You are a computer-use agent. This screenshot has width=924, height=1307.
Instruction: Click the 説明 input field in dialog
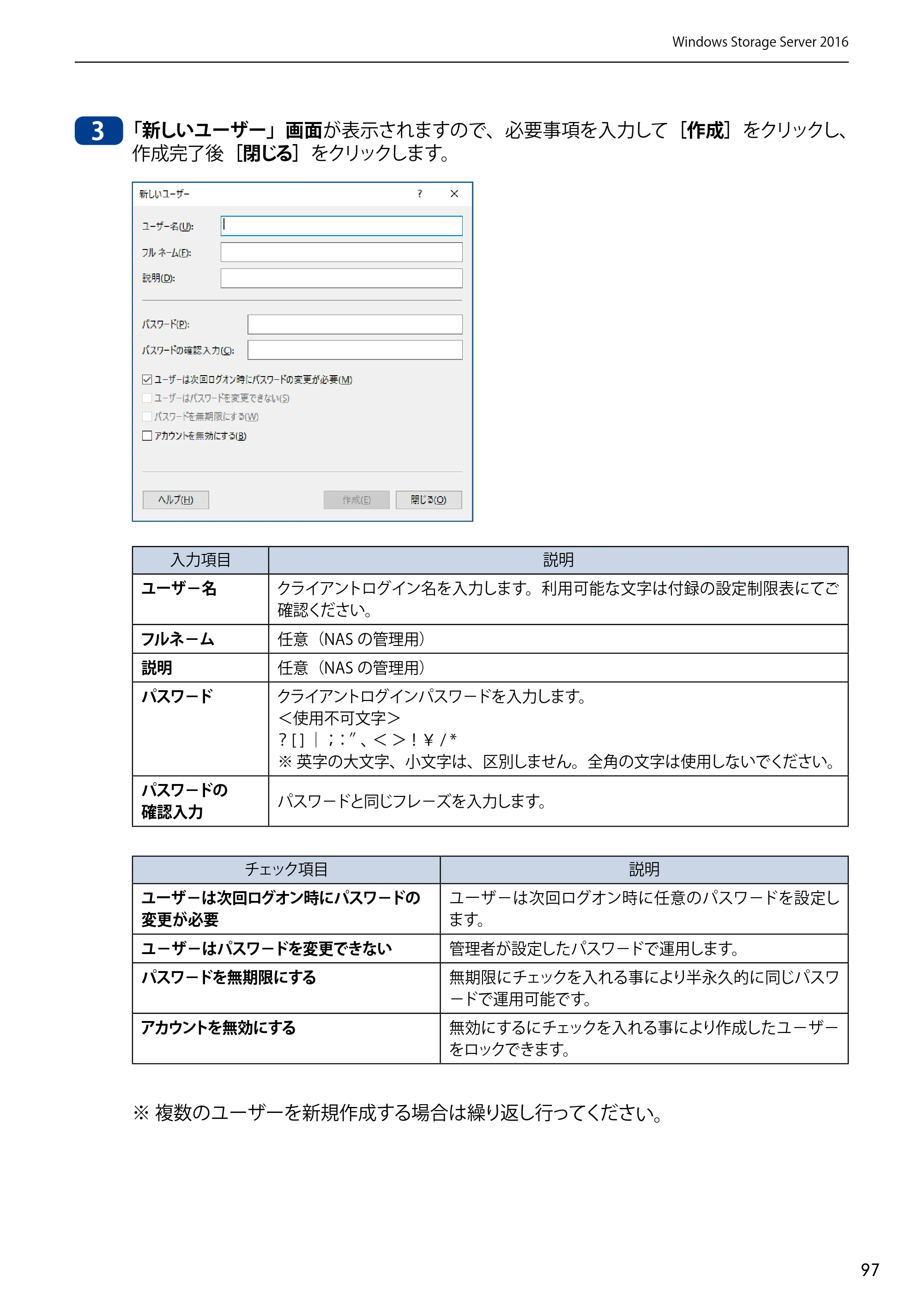click(x=341, y=278)
